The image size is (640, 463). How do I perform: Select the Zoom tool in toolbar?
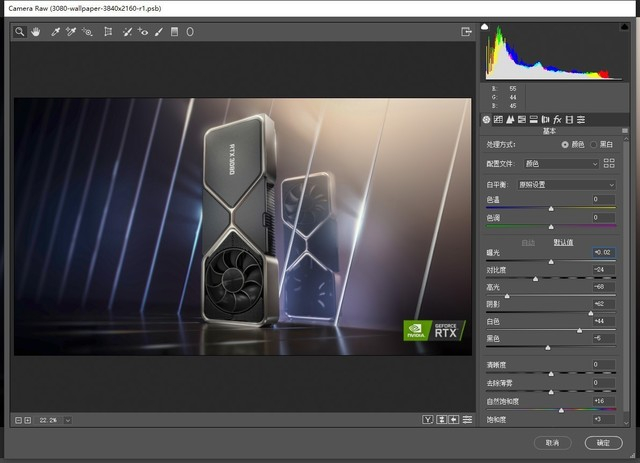(20, 32)
